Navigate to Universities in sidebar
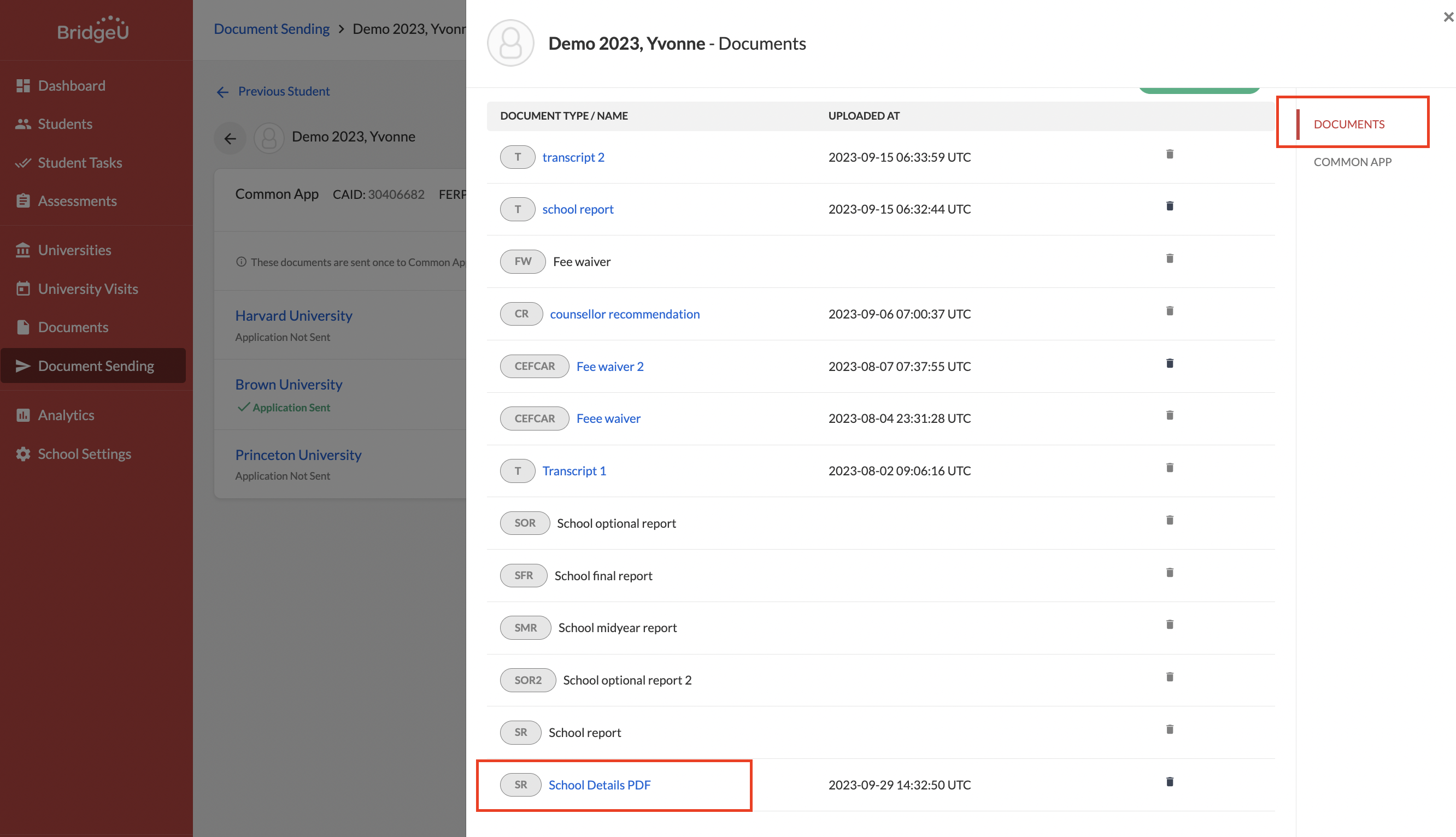The image size is (1456, 837). coord(63,251)
